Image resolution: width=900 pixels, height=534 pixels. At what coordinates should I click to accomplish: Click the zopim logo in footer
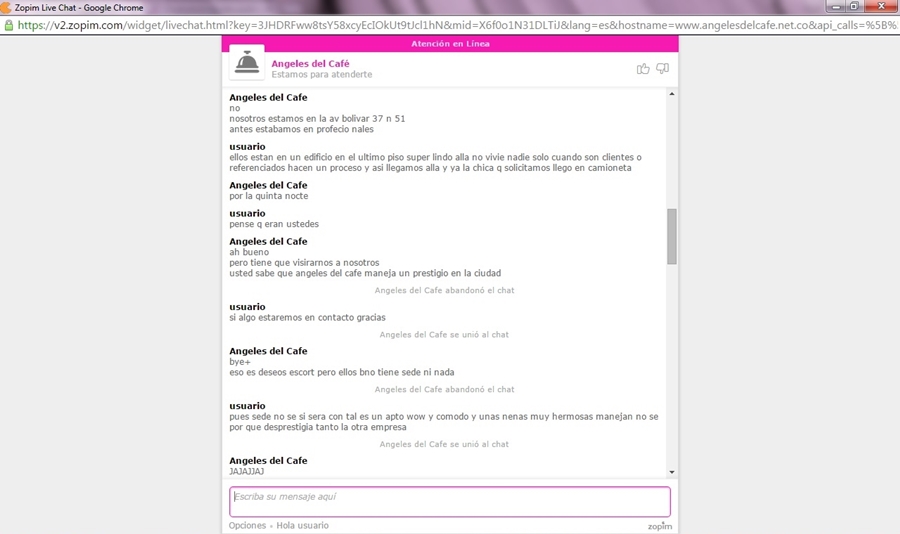pos(659,526)
